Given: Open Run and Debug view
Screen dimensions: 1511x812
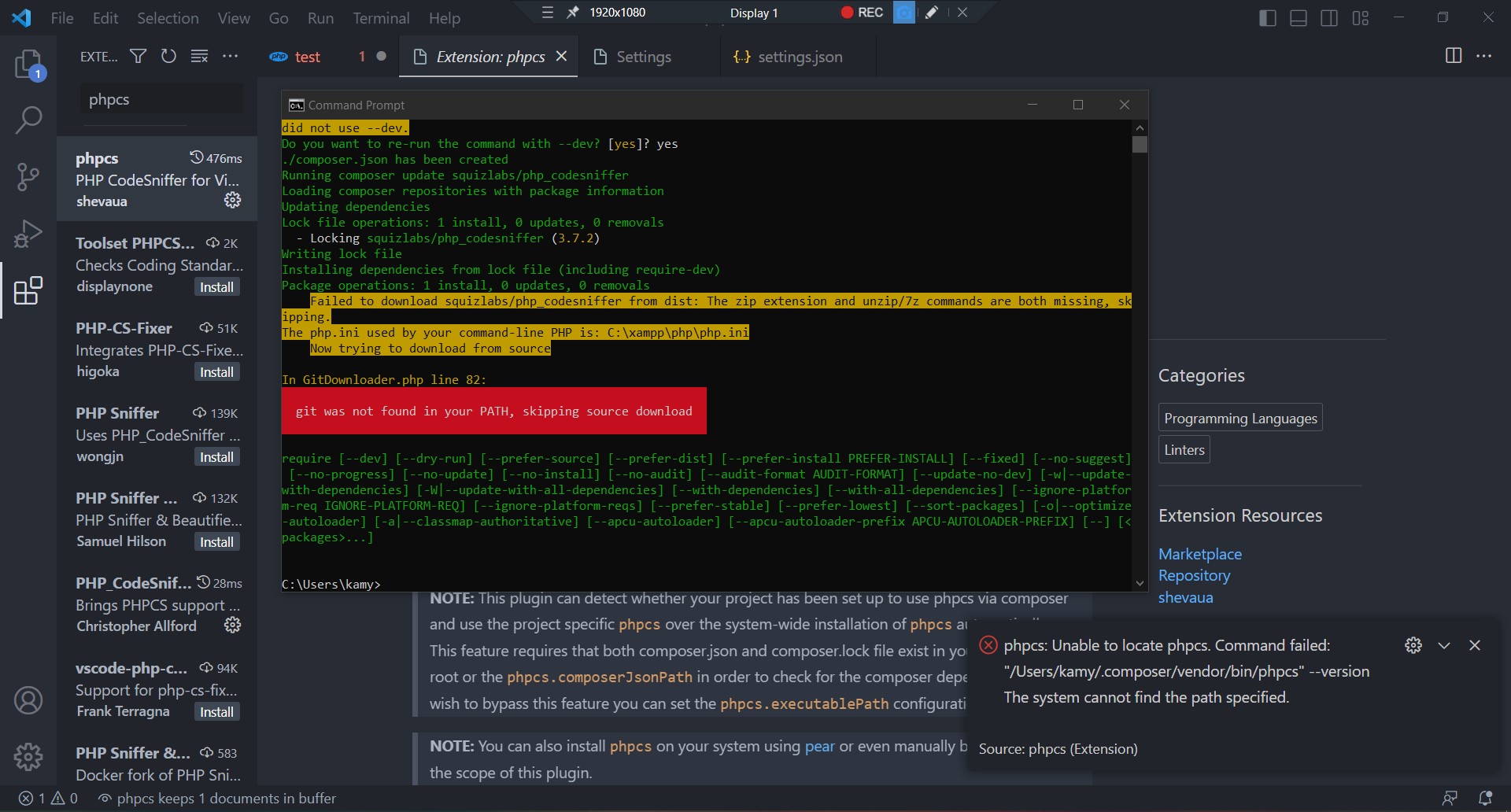Looking at the screenshot, I should (x=28, y=234).
